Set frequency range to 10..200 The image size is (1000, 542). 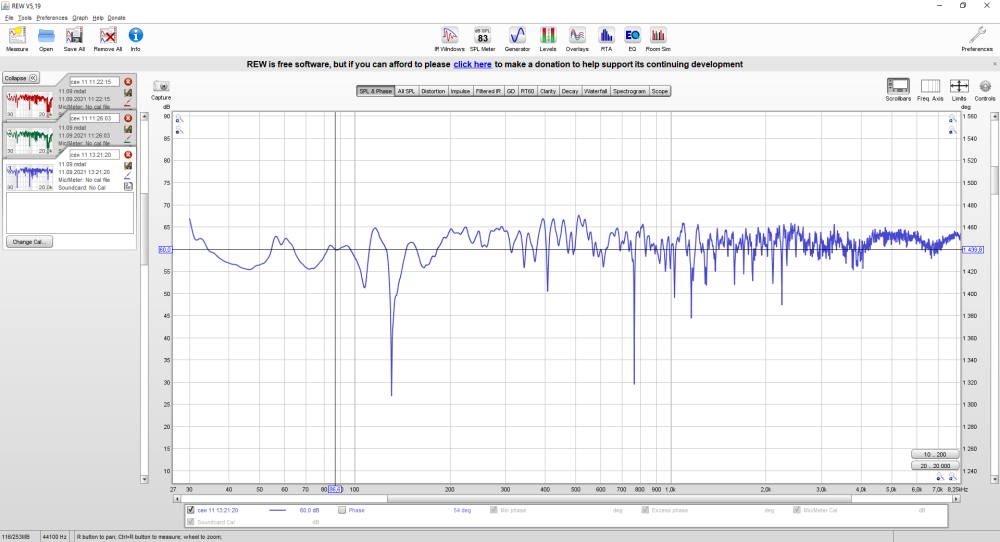tap(935, 454)
